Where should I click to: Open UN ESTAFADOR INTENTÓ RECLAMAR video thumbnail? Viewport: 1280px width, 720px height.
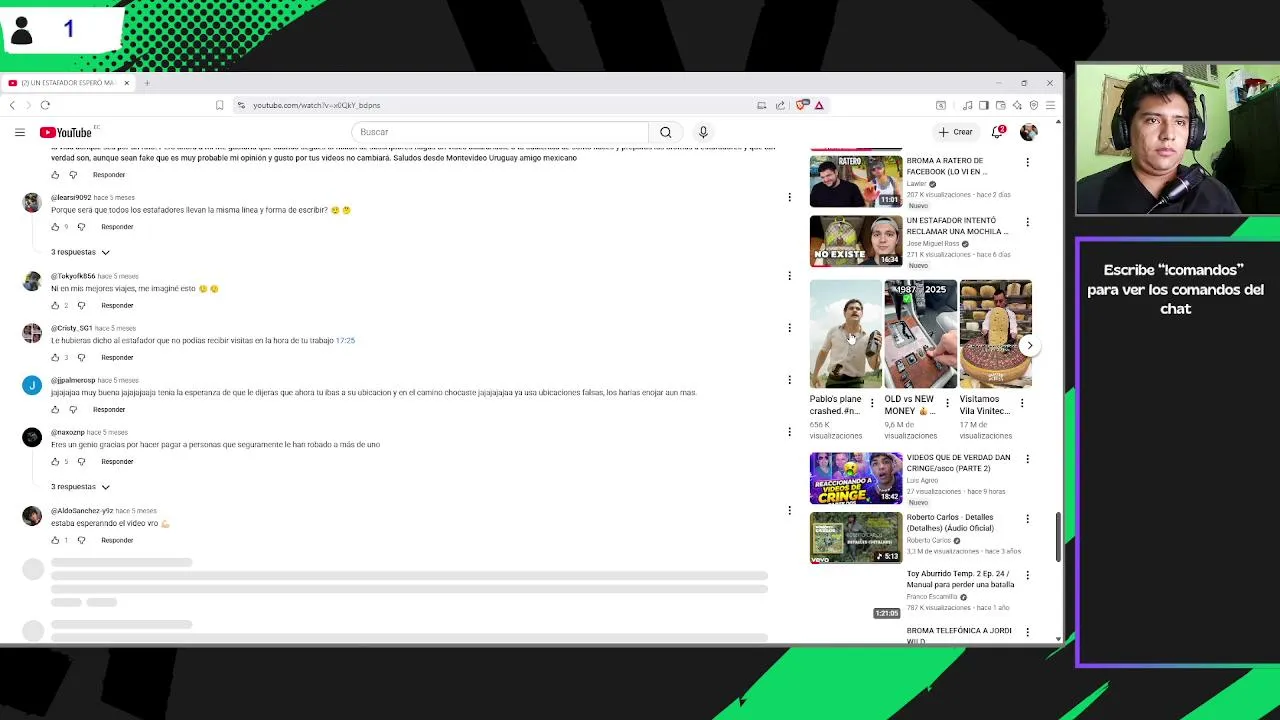click(855, 240)
